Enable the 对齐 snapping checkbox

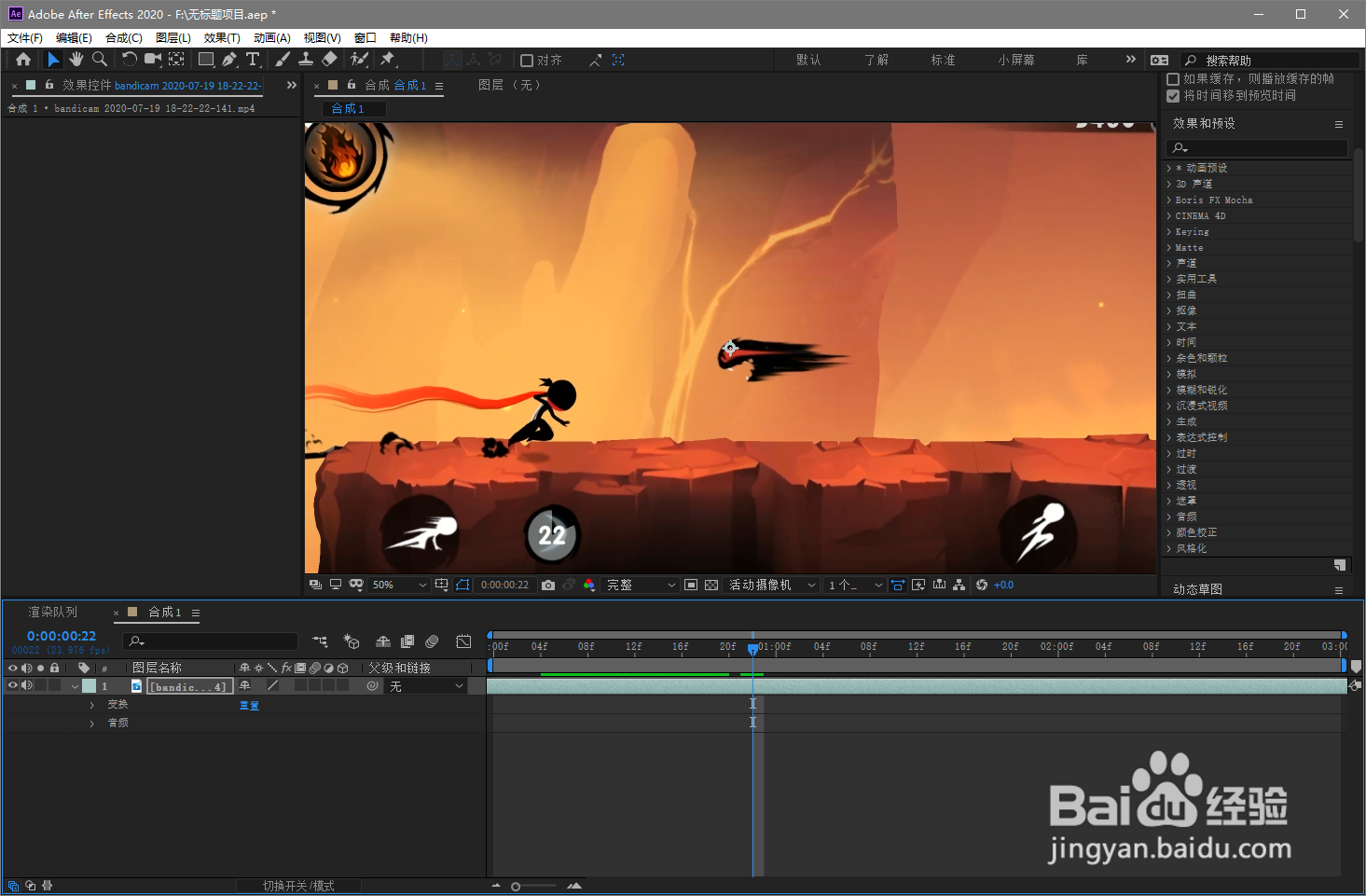(x=527, y=61)
